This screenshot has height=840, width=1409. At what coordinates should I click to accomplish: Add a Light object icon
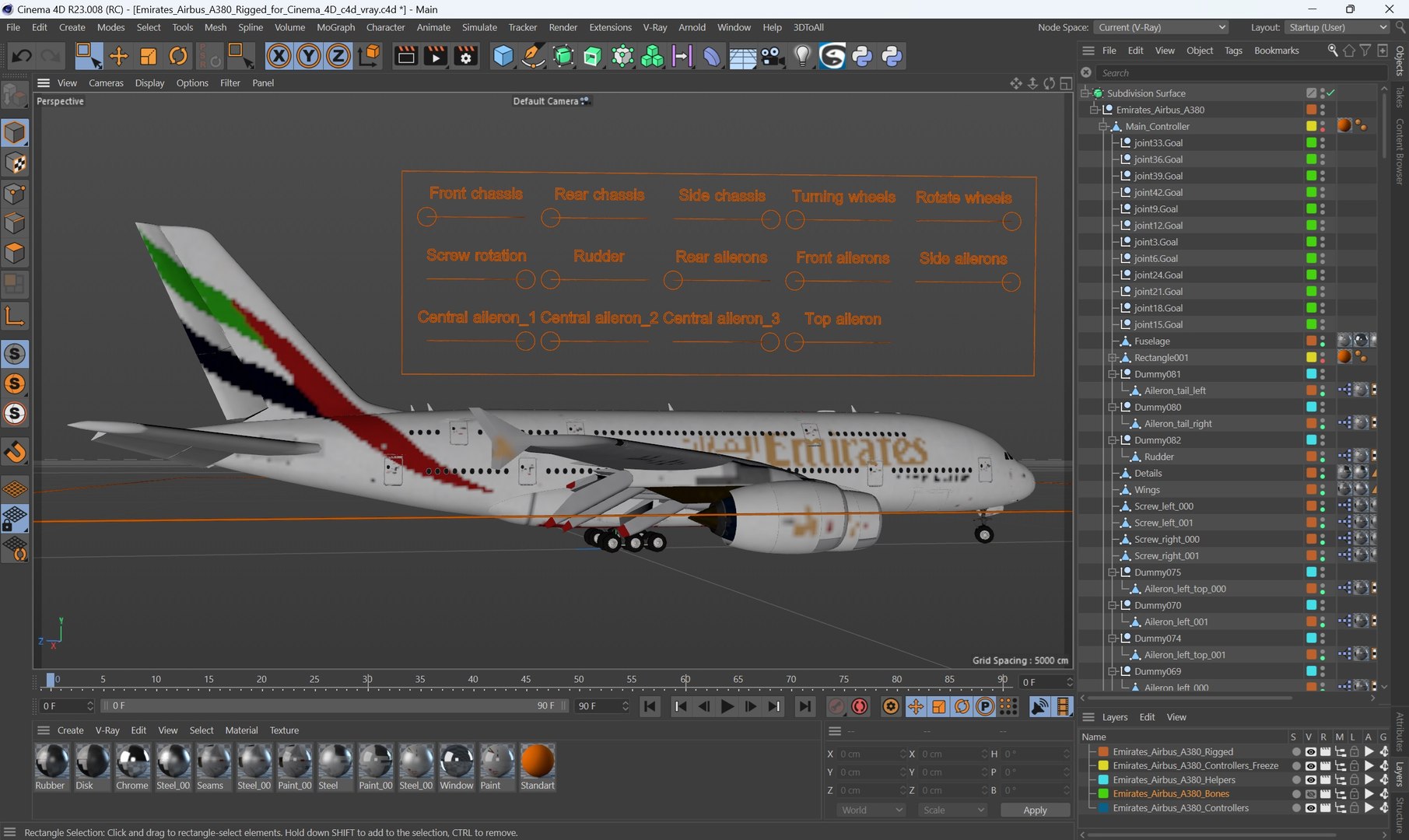tap(802, 56)
